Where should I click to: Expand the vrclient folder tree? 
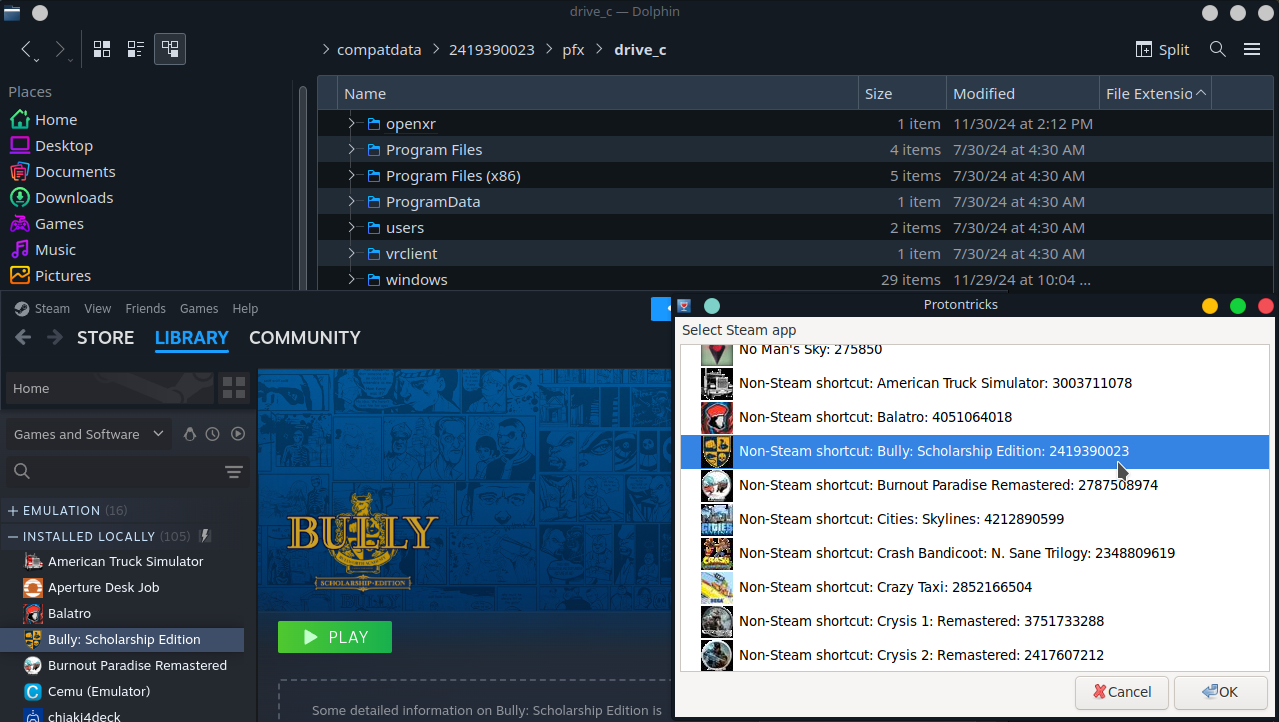[351, 253]
